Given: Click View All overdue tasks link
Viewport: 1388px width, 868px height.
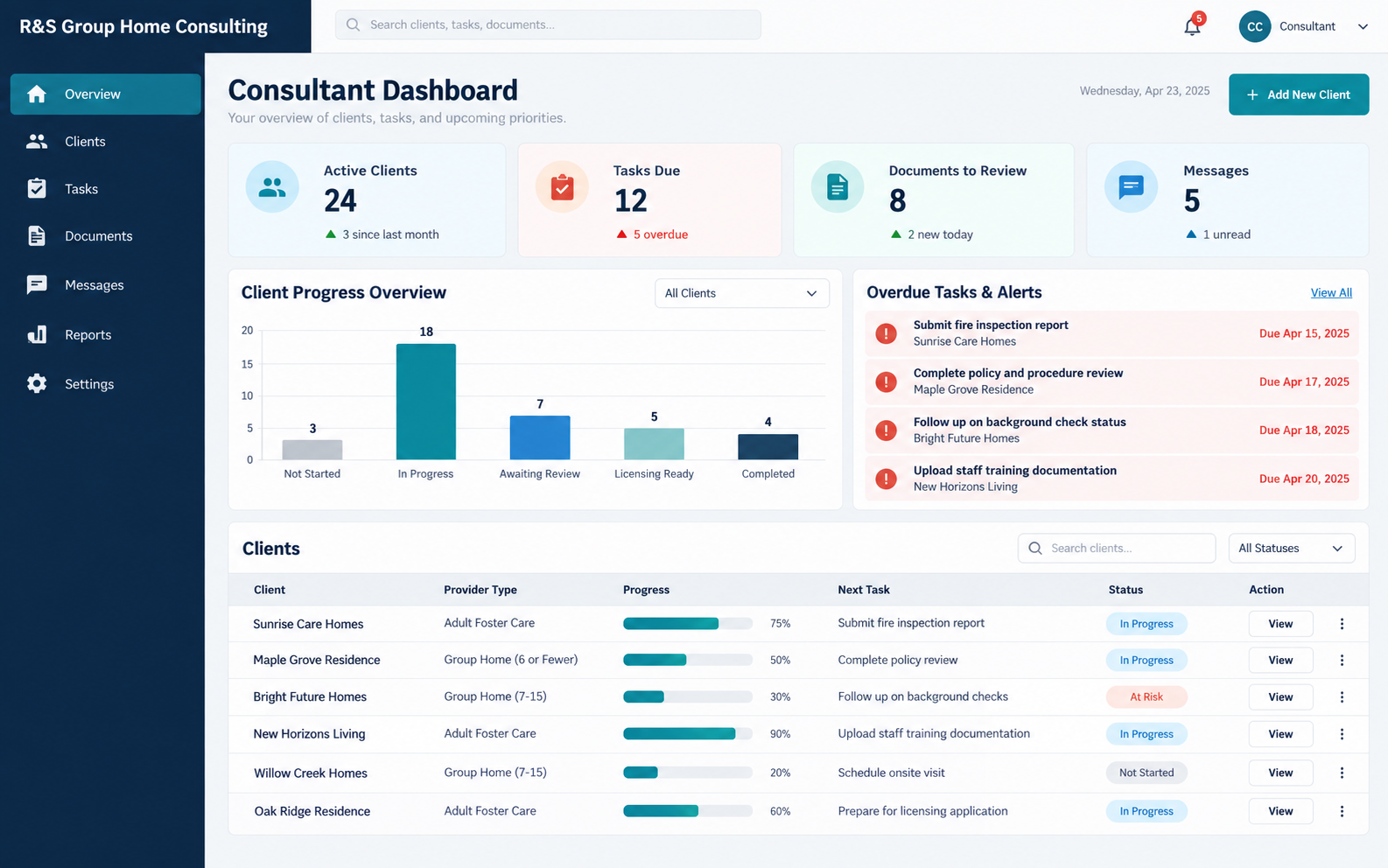Looking at the screenshot, I should tap(1331, 293).
